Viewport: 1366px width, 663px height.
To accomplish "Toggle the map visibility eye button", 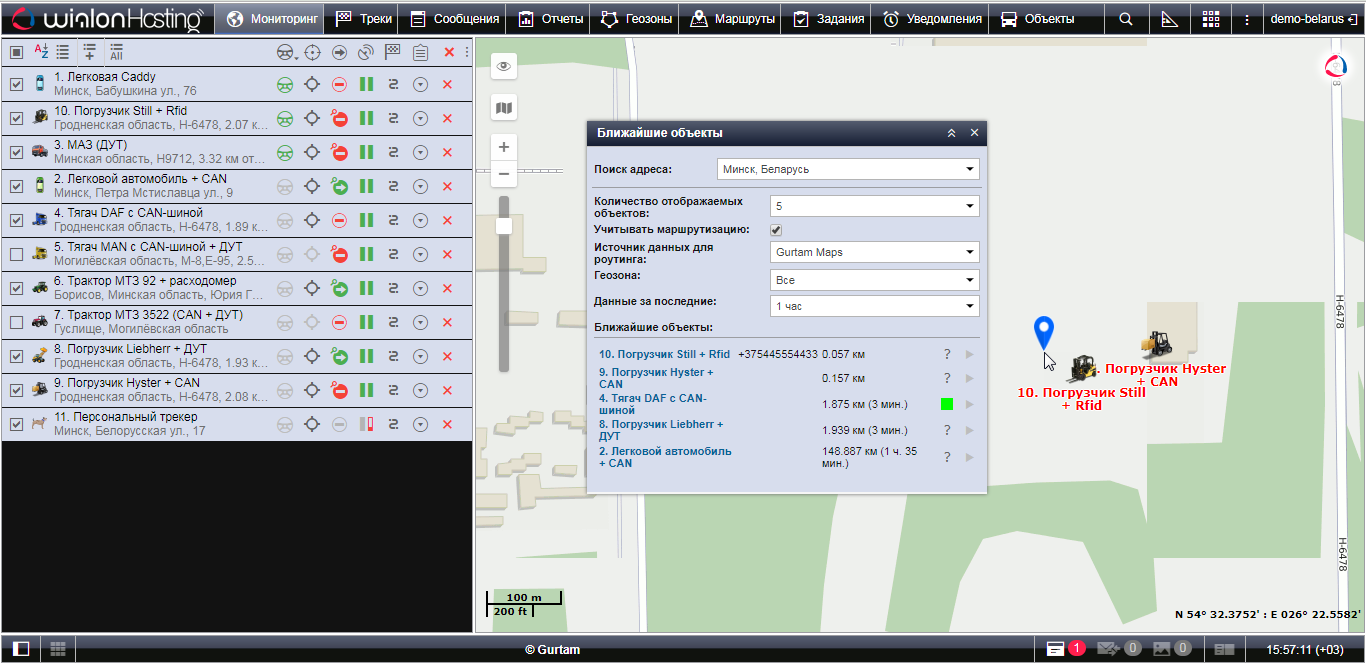I will pos(504,67).
